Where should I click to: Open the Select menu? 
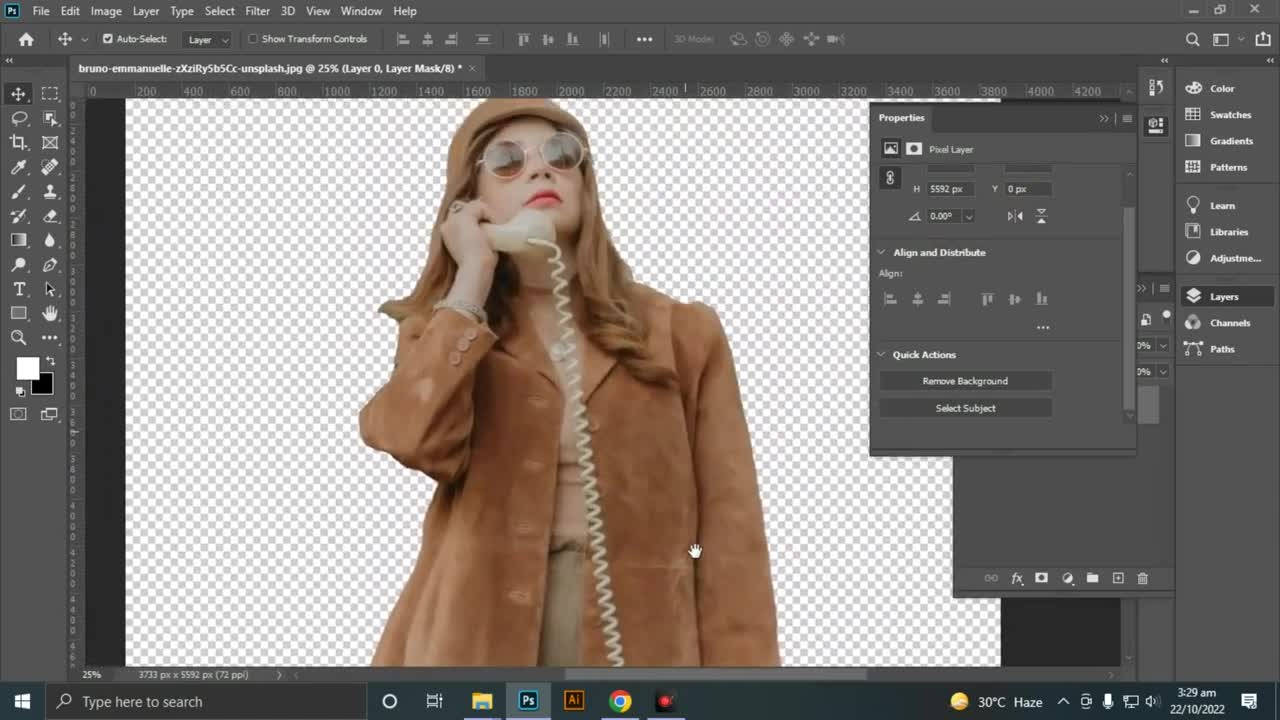pyautogui.click(x=220, y=11)
